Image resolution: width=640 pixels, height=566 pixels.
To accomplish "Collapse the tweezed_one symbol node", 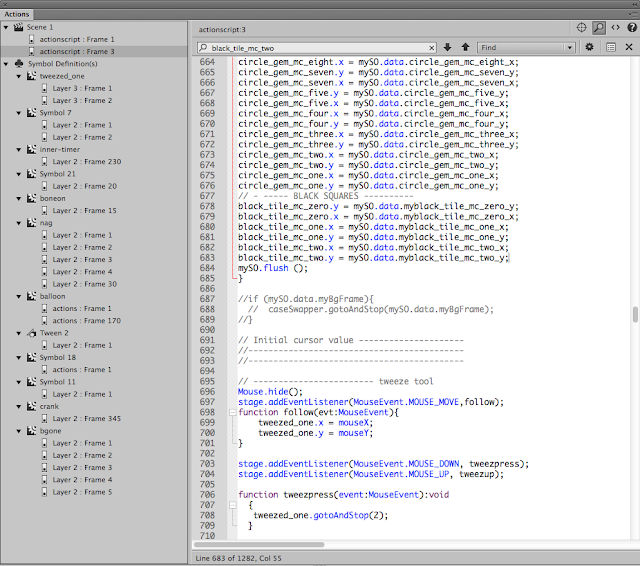I will pos(19,76).
